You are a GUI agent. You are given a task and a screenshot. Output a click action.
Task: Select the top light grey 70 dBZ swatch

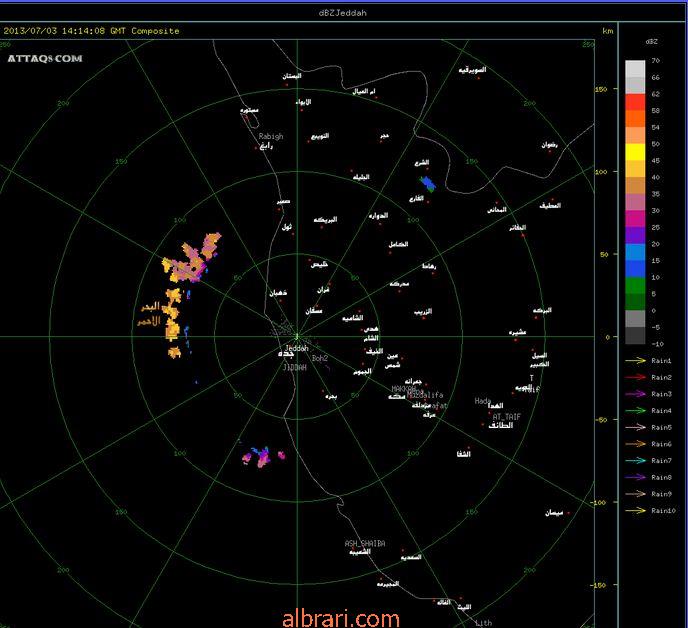(635, 69)
